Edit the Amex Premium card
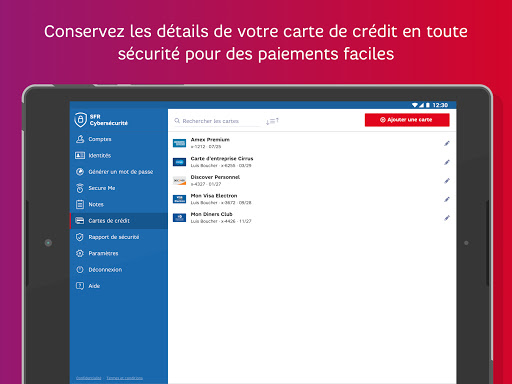Screen dimensions: 512x384 [447, 143]
